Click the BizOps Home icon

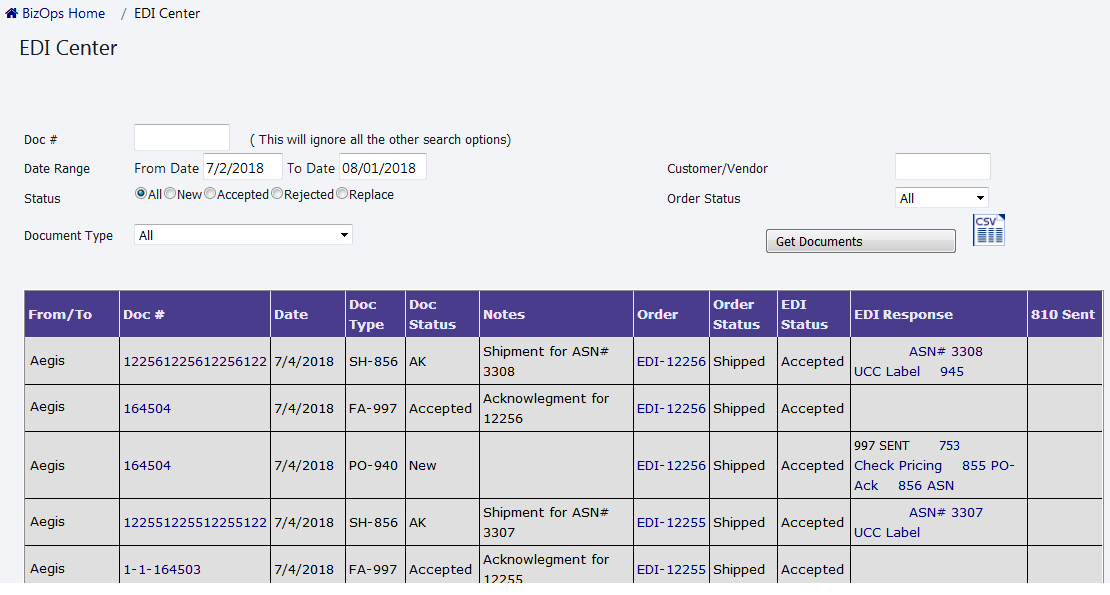[x=12, y=14]
